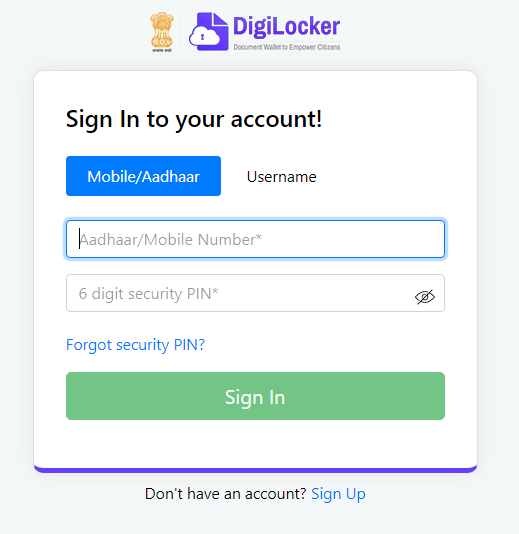519x534 pixels.
Task: Click the blinking text cursor in Aadhaar field
Action: pyautogui.click(x=79, y=239)
